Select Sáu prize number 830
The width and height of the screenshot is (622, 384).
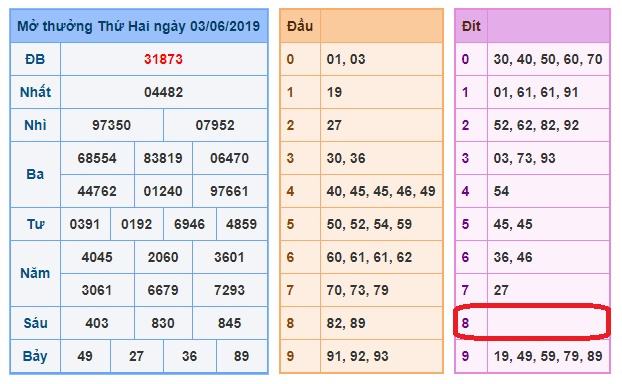[163, 323]
